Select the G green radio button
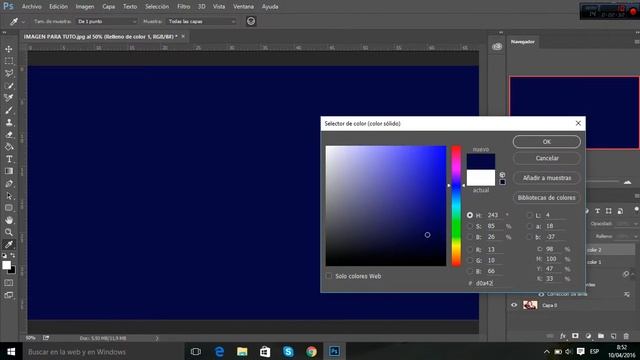Viewport: 640px width, 360px height. (x=470, y=260)
